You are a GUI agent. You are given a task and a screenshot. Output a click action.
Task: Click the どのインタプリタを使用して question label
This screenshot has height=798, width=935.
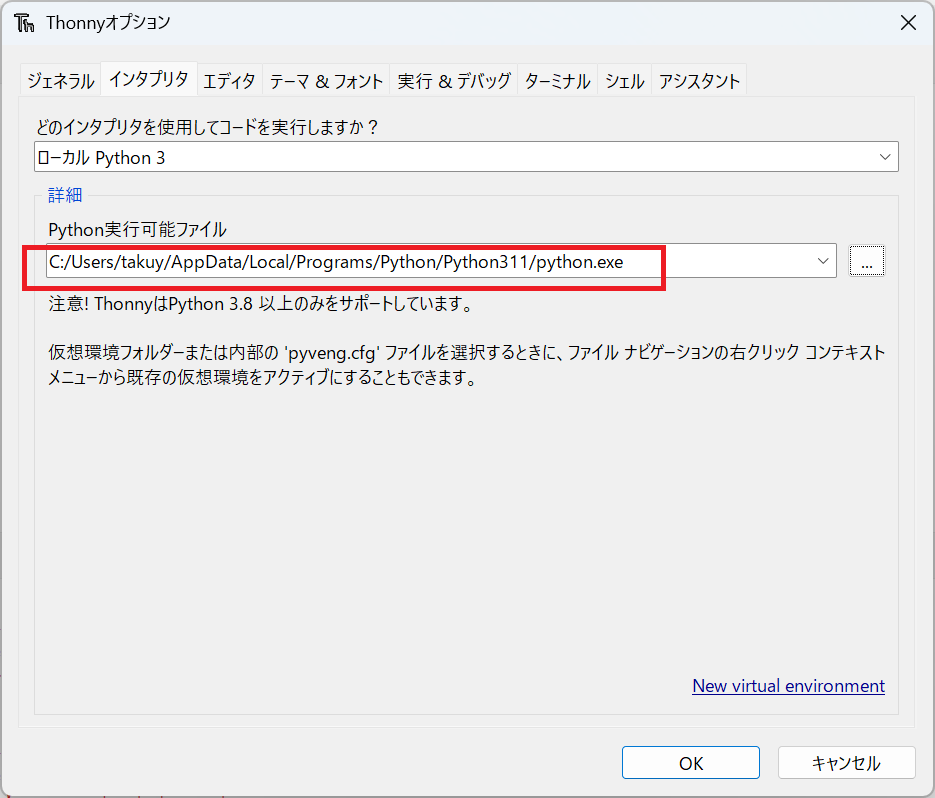[206, 127]
